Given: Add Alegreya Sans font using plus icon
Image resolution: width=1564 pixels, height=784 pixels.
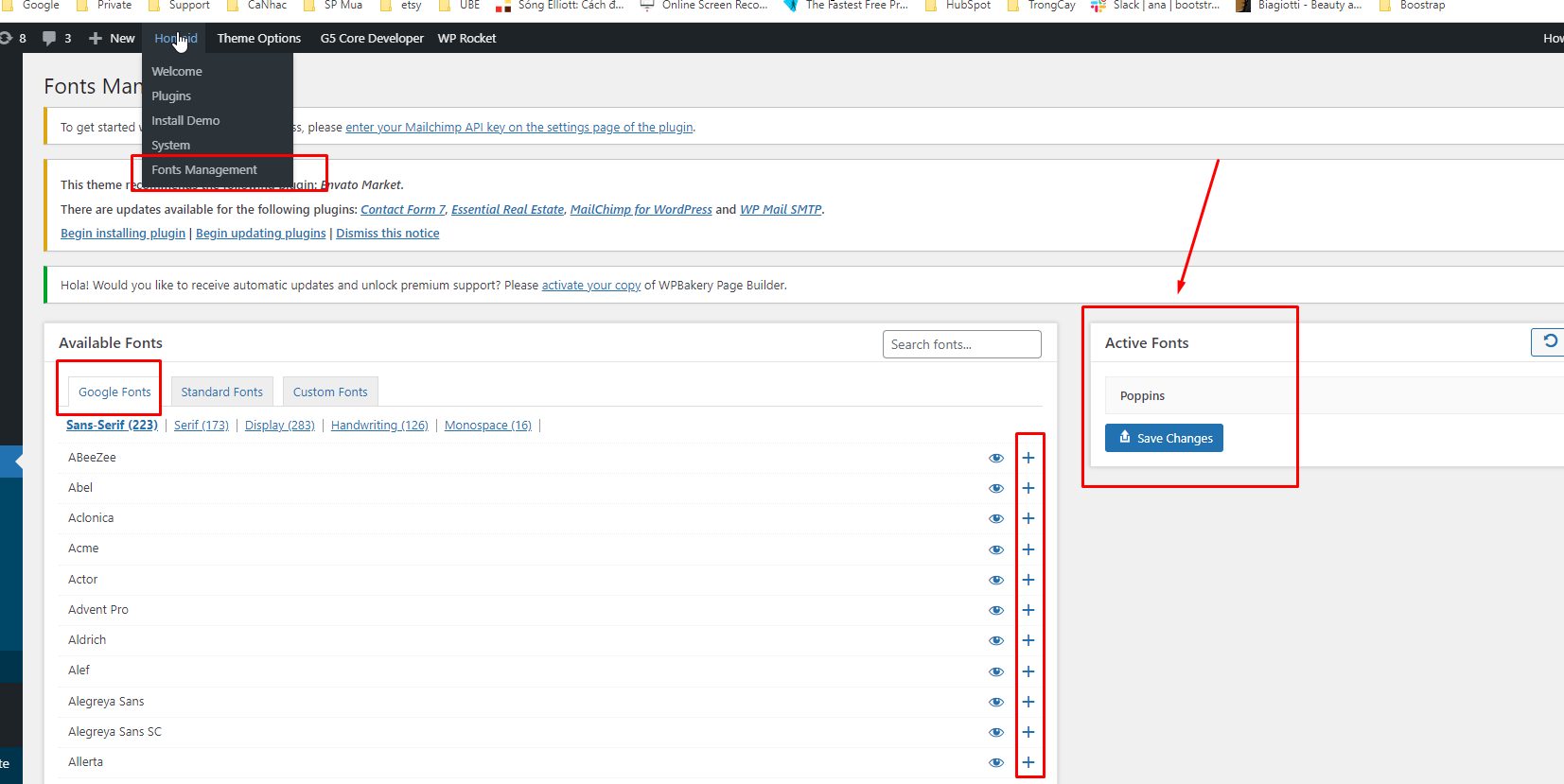Looking at the screenshot, I should (x=1028, y=702).
